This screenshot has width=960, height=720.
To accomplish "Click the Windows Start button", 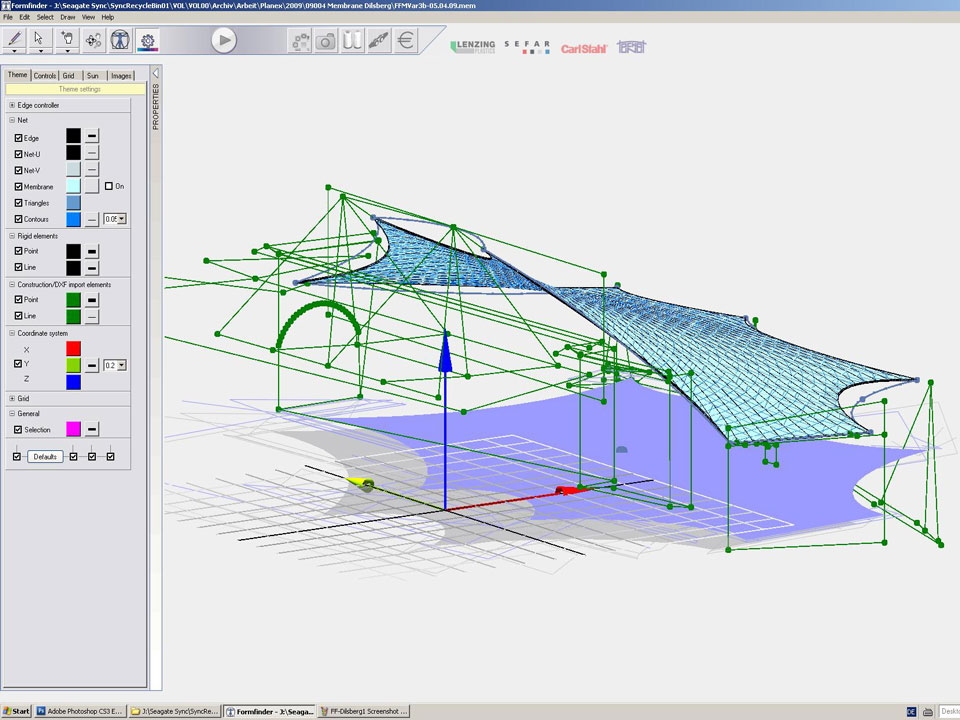I will [x=16, y=711].
